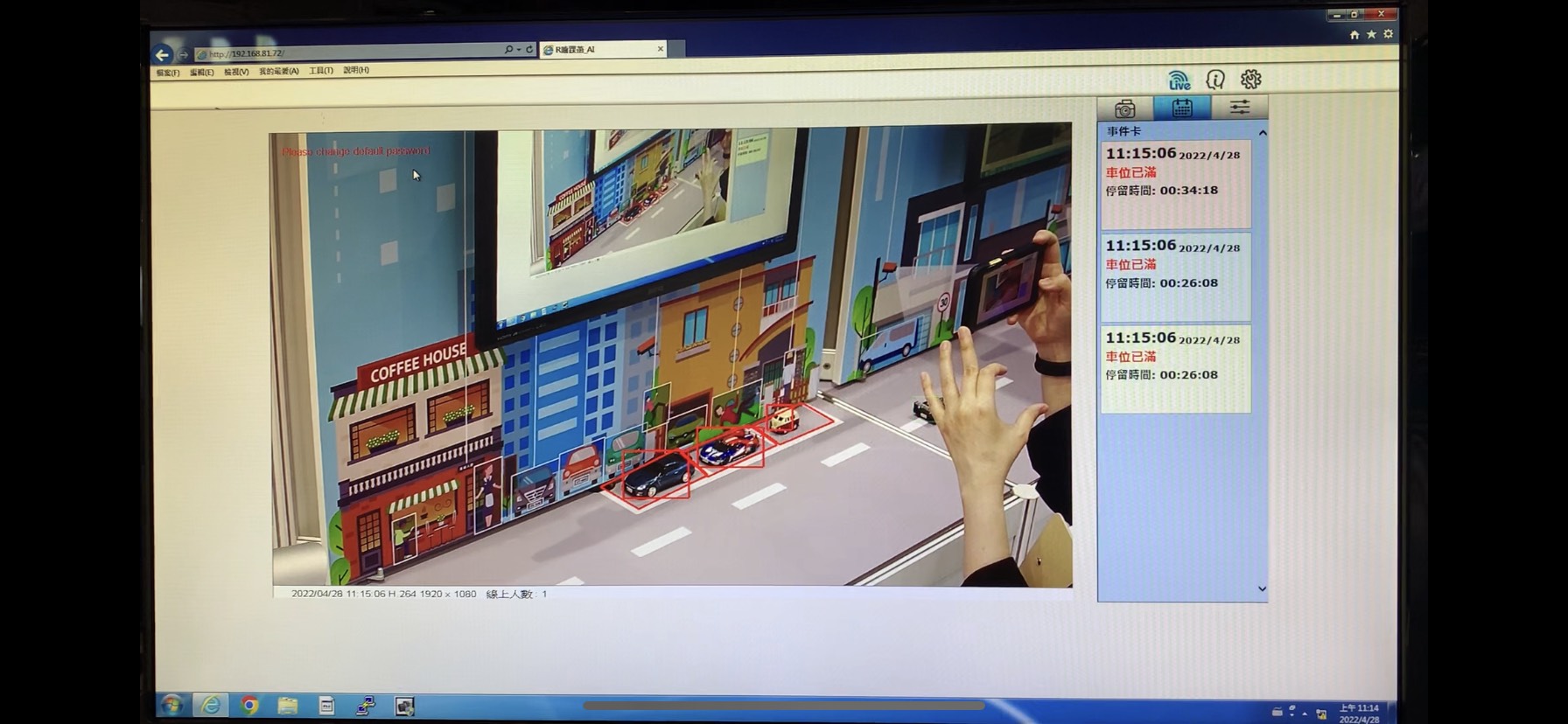Open Chrome from the taskbar
Image resolution: width=1568 pixels, height=724 pixels.
(249, 705)
